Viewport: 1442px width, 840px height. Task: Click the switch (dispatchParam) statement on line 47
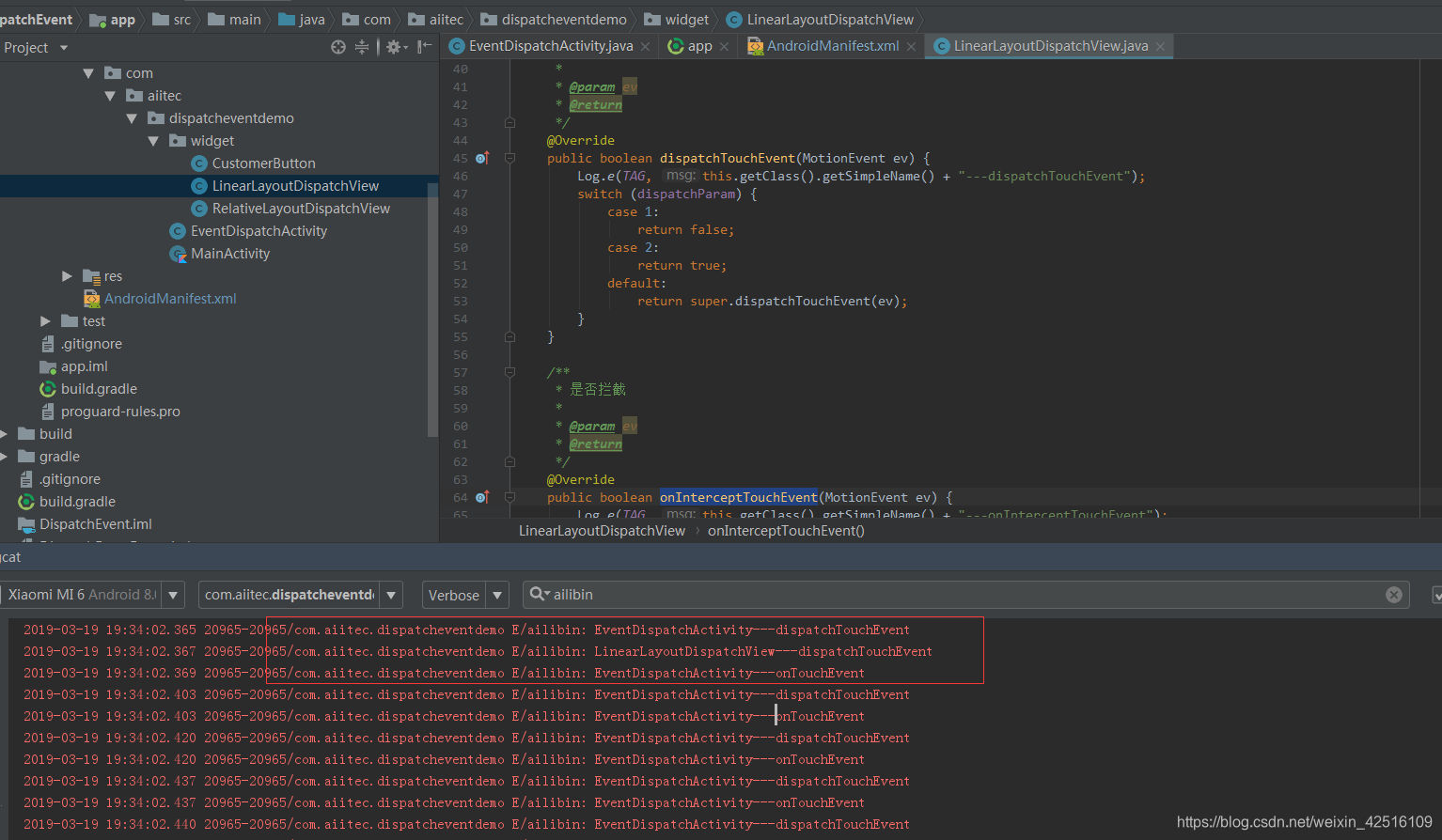[666, 194]
